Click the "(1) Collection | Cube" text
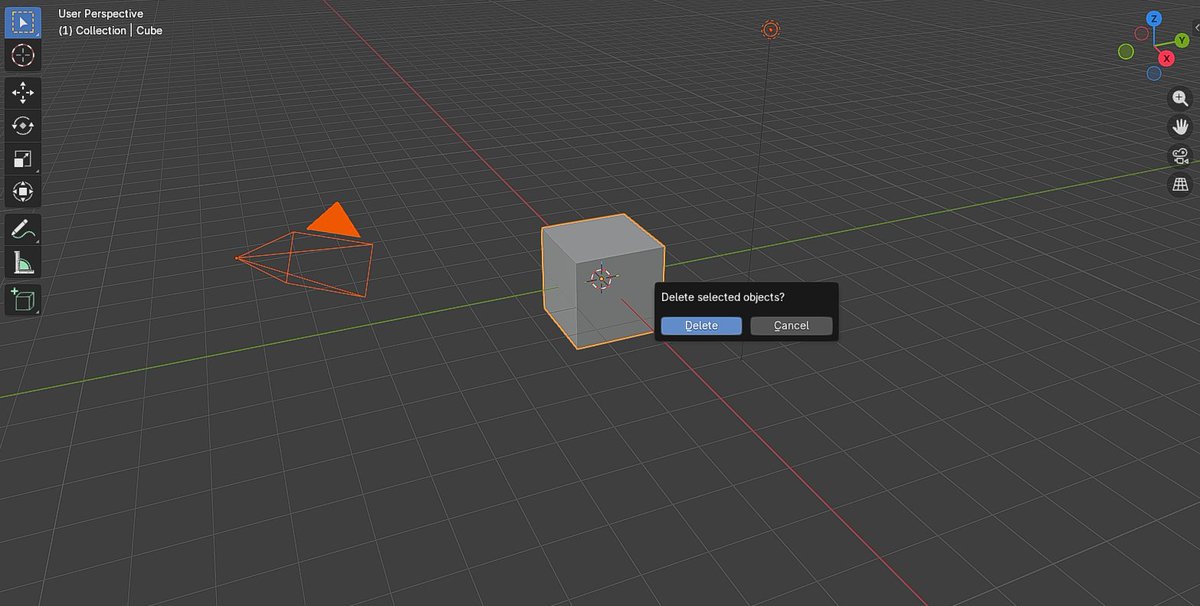The height and width of the screenshot is (606, 1200). [110, 31]
